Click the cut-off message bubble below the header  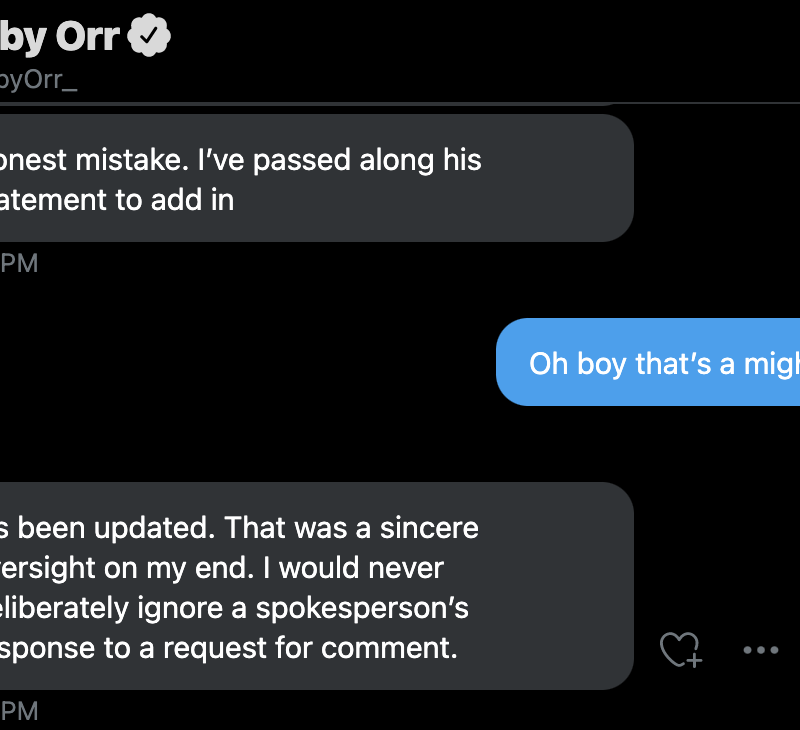[300, 104]
